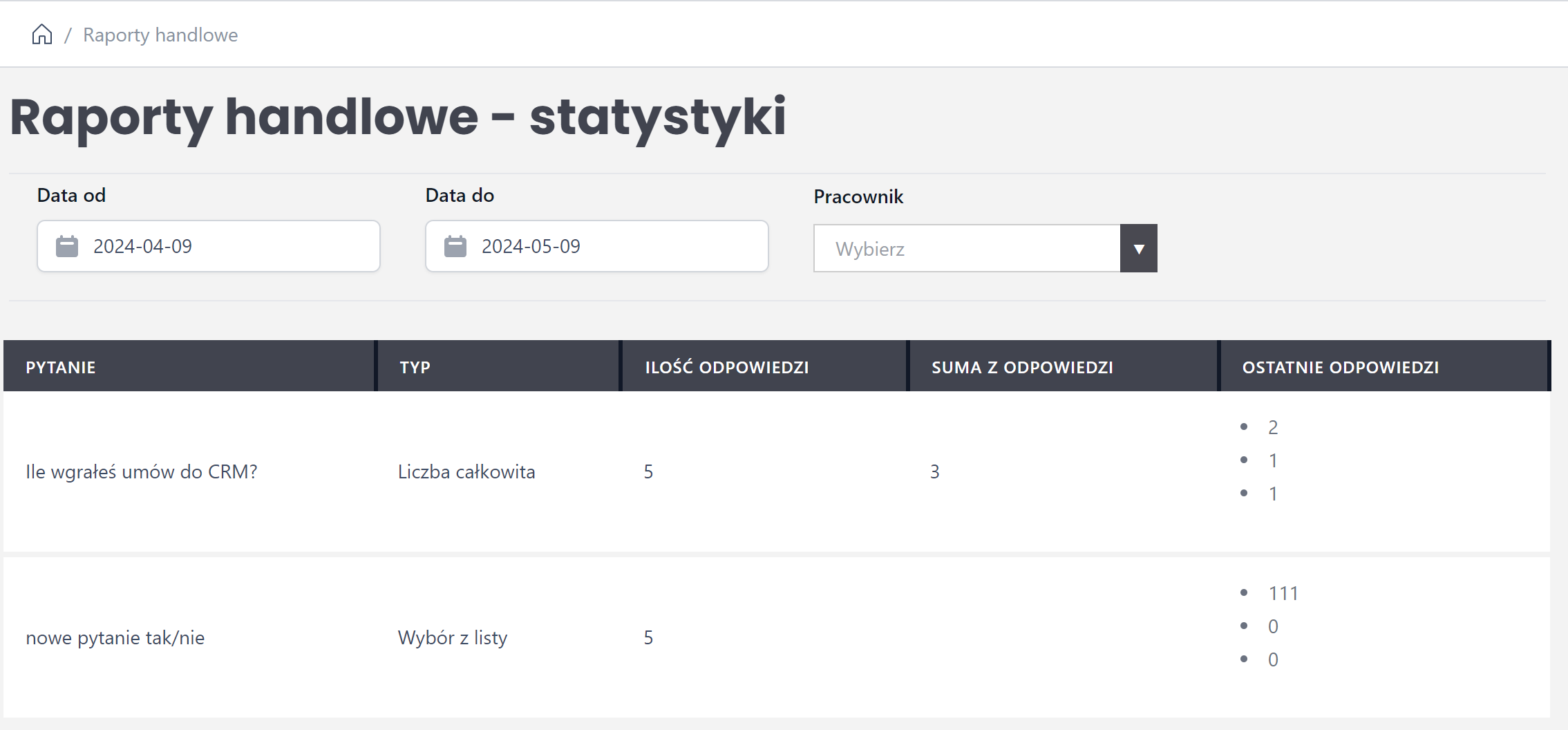Screen dimensions: 1568x730
Task: Click the Ilość odpowiedzi column header
Action: pos(726,367)
